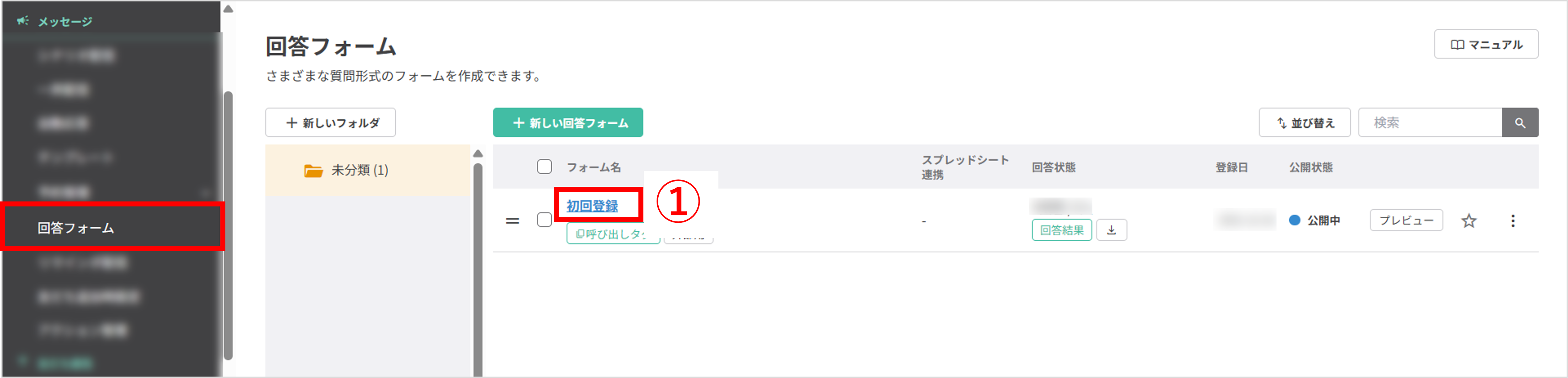Select メッセージ in the sidebar
Viewport: 1568px width, 378px height.
tap(64, 20)
